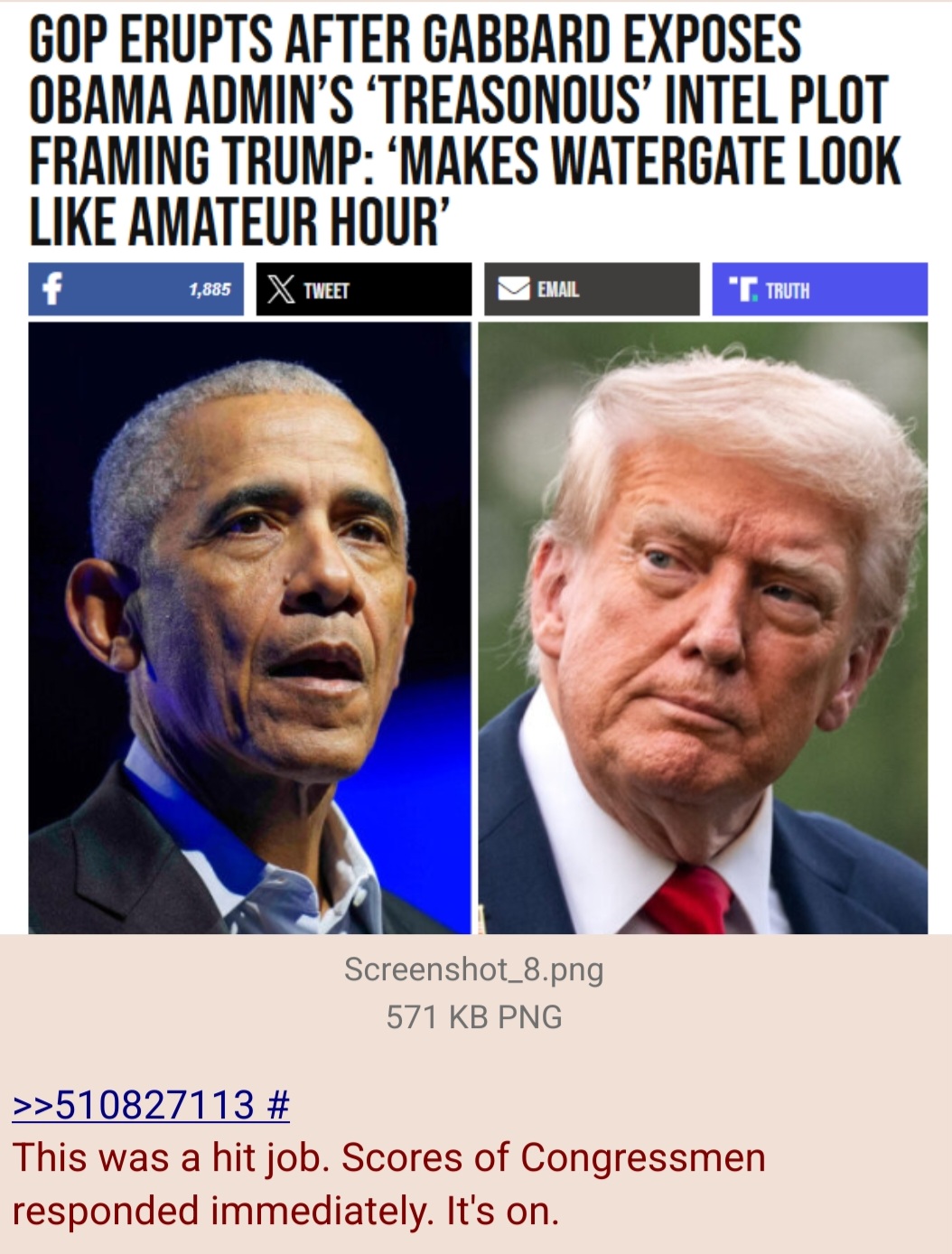Click the Facebook share count 1,885

pyautogui.click(x=210, y=289)
